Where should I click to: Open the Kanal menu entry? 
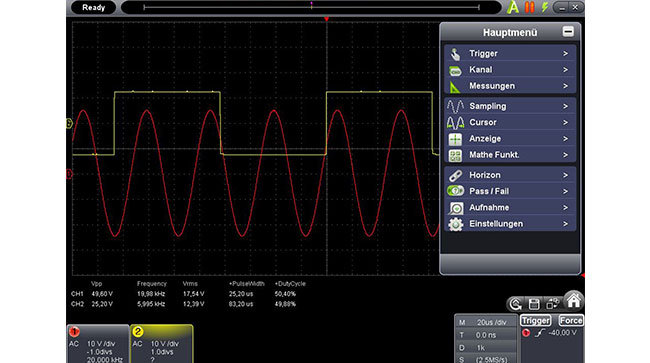point(509,70)
